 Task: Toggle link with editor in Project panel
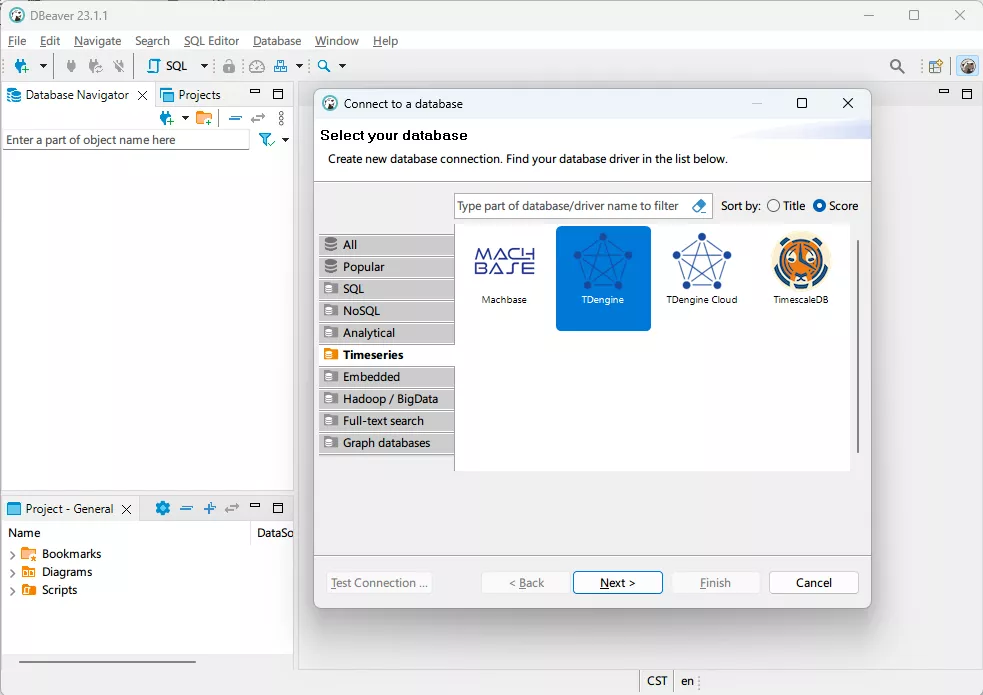(232, 508)
